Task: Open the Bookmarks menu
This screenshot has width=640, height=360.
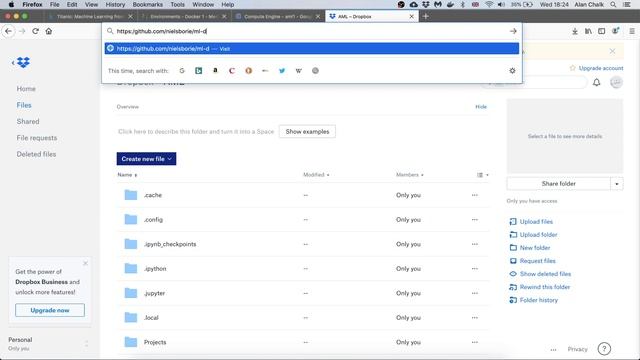Action: tap(148, 4)
